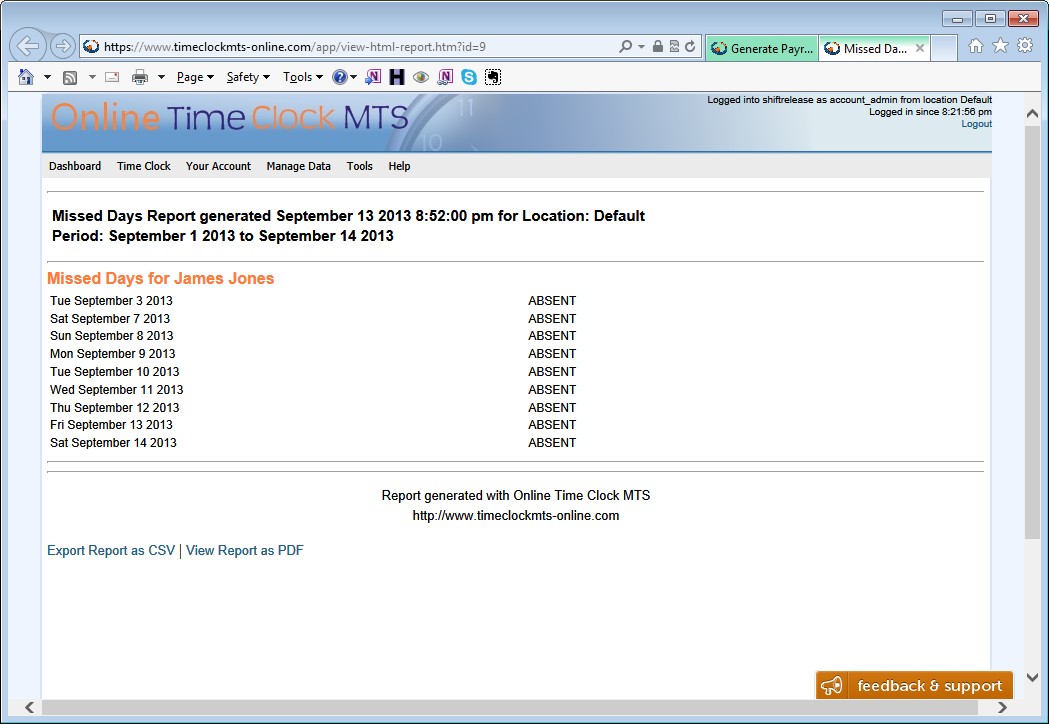This screenshot has height=724, width=1049.
Task: Click the black H toolbar icon
Action: tap(397, 77)
